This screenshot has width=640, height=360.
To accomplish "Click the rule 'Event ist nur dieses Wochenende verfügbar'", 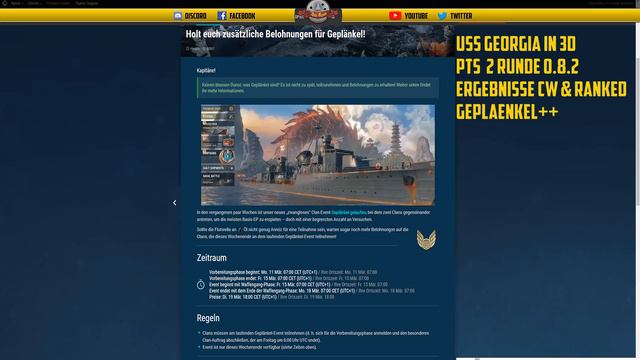I will (x=259, y=347).
